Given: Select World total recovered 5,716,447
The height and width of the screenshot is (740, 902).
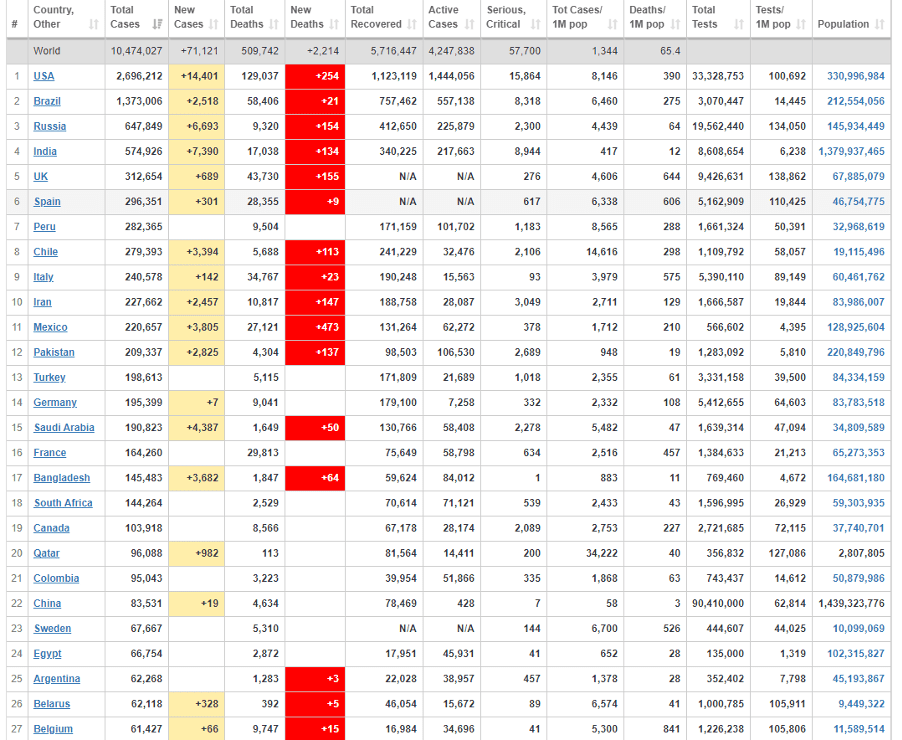Looking at the screenshot, I should point(393,51).
